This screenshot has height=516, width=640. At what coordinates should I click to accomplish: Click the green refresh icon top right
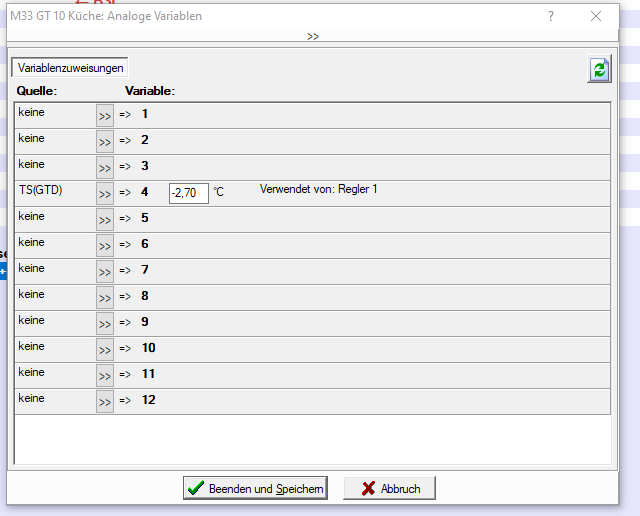(598, 69)
